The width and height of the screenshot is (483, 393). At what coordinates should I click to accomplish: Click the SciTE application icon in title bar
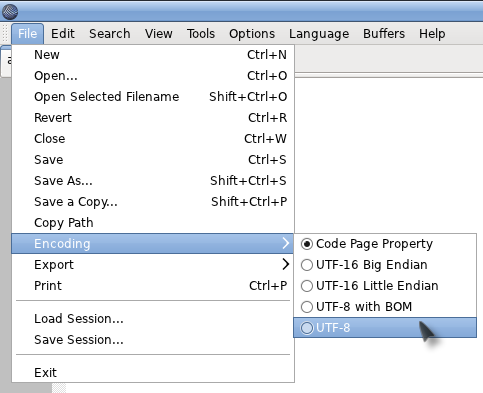(10, 12)
